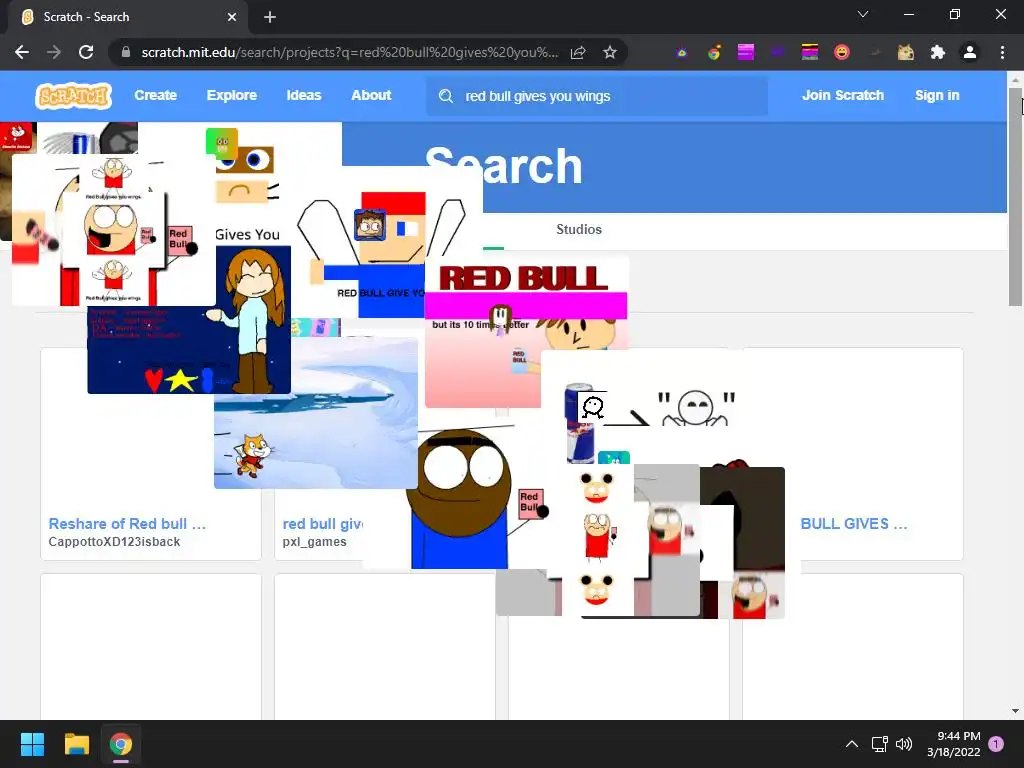Click the magenta window extension icon
Viewport: 1024px width, 768px height.
pyautogui.click(x=746, y=52)
